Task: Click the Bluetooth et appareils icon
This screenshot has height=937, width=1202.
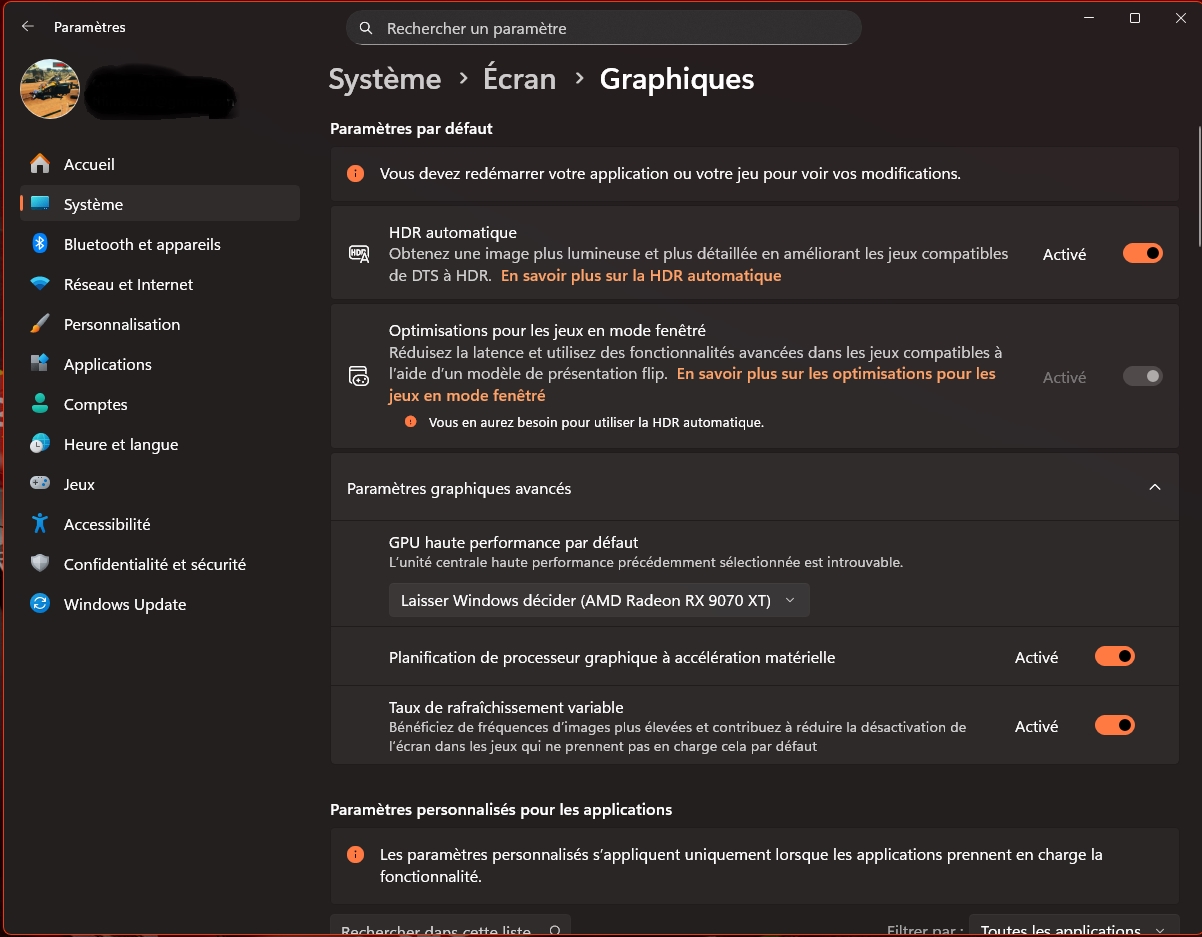Action: [40, 244]
